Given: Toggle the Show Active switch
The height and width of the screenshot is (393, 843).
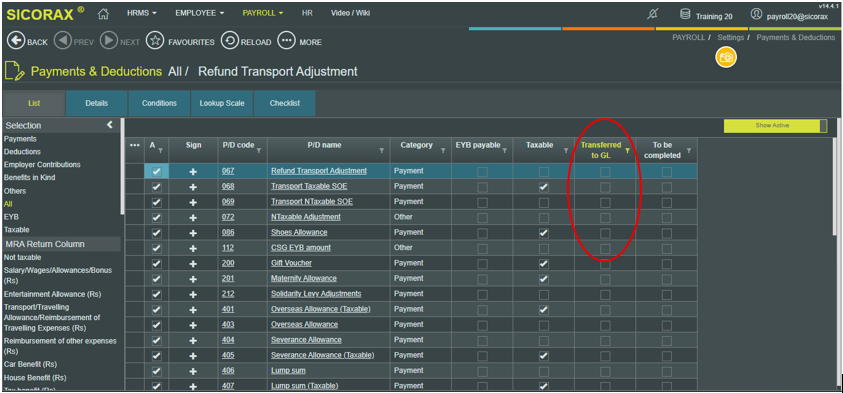Looking at the screenshot, I should [775, 126].
